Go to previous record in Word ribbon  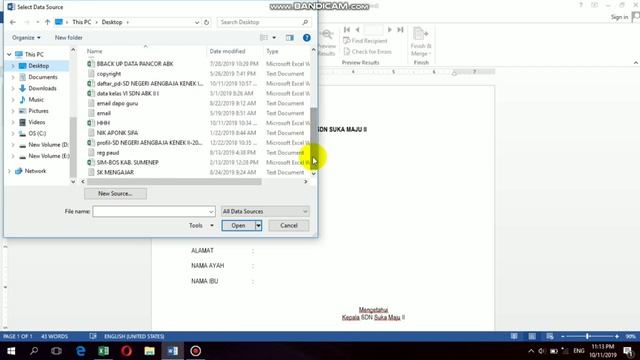pos(358,29)
